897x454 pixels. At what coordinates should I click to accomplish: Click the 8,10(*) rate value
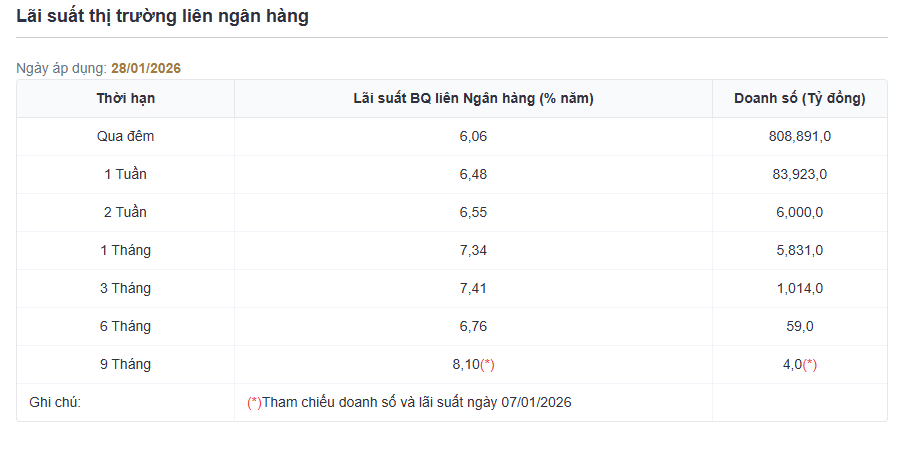pyautogui.click(x=473, y=364)
